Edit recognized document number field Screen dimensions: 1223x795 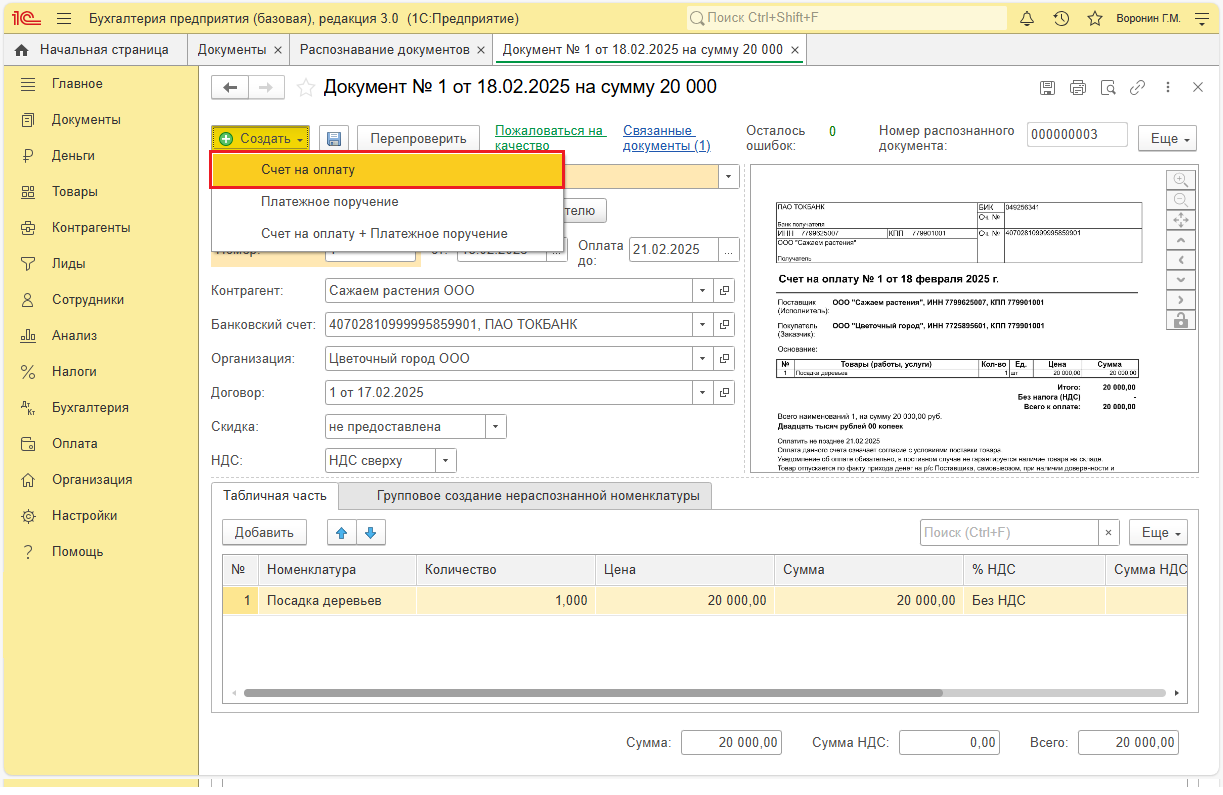(x=1077, y=135)
